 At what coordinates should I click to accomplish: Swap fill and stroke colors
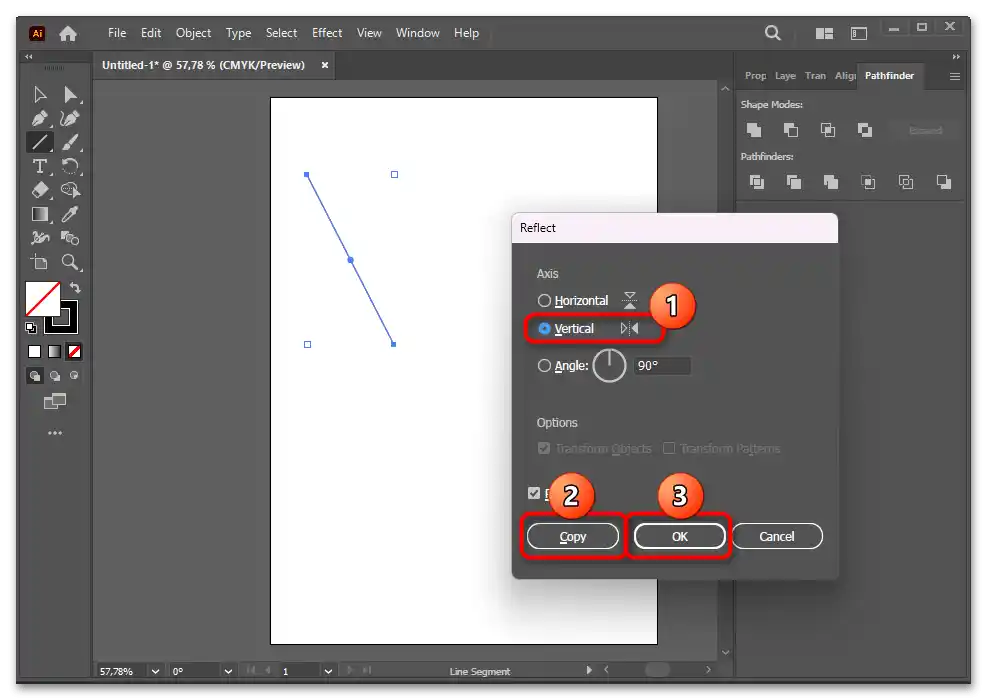coord(75,288)
